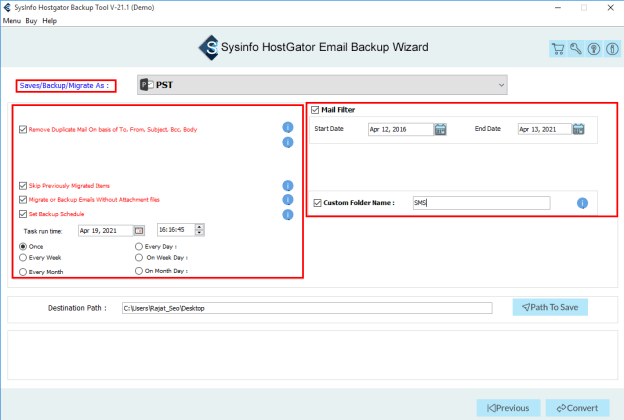Show info for Remove Duplicate Mail option

288,127
